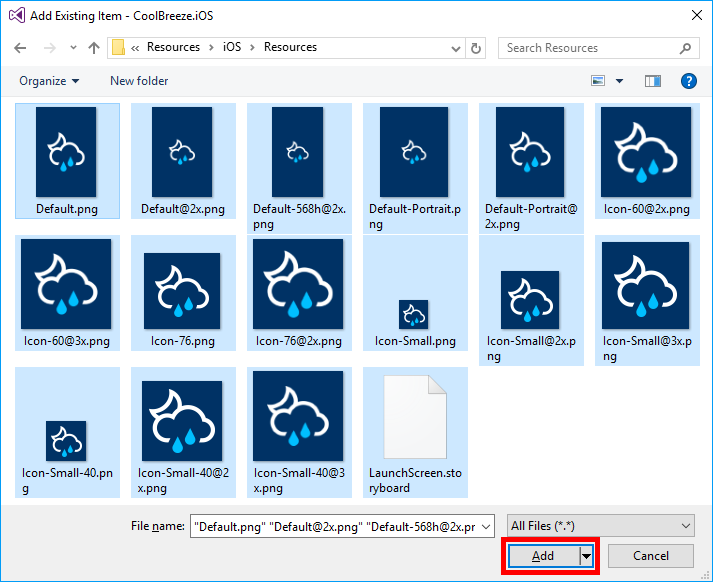Click the iOS breadcrumb in address bar
This screenshot has width=713, height=582.
tap(232, 48)
